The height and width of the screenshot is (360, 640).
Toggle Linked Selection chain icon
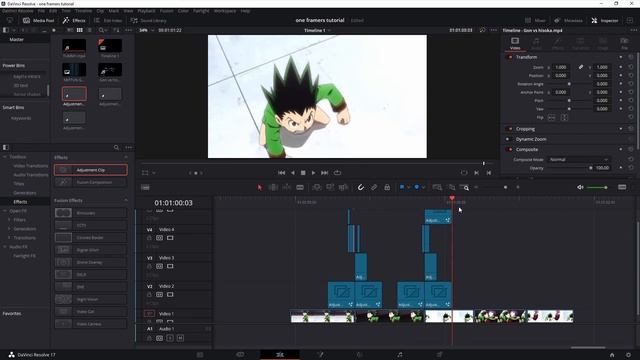click(374, 187)
